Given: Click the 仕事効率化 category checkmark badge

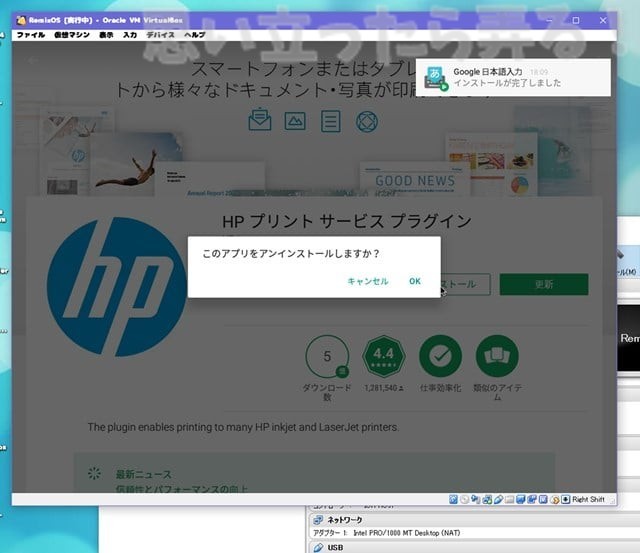Looking at the screenshot, I should tap(440, 356).
